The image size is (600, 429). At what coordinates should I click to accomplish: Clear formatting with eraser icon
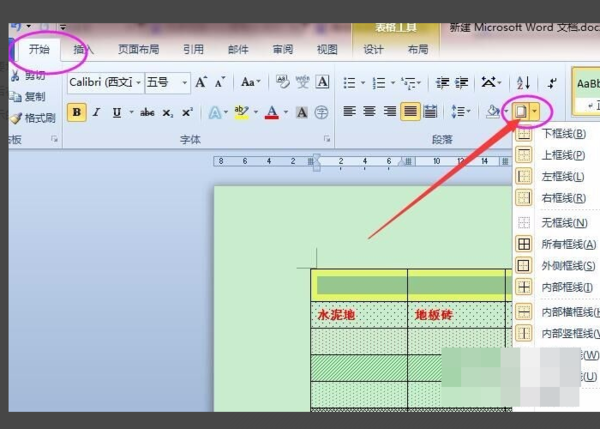tap(283, 82)
